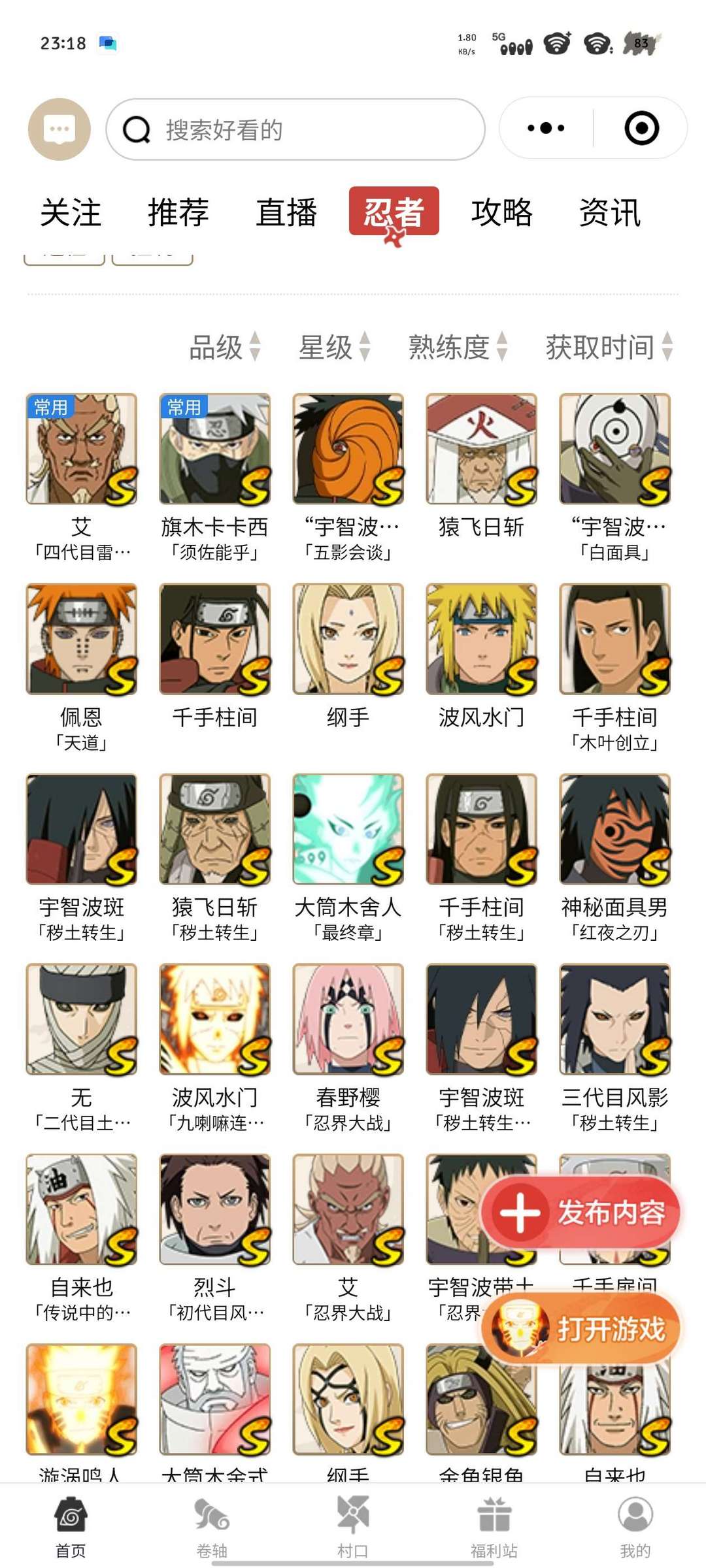Focus the 搜索好看的 search field

[x=295, y=129]
